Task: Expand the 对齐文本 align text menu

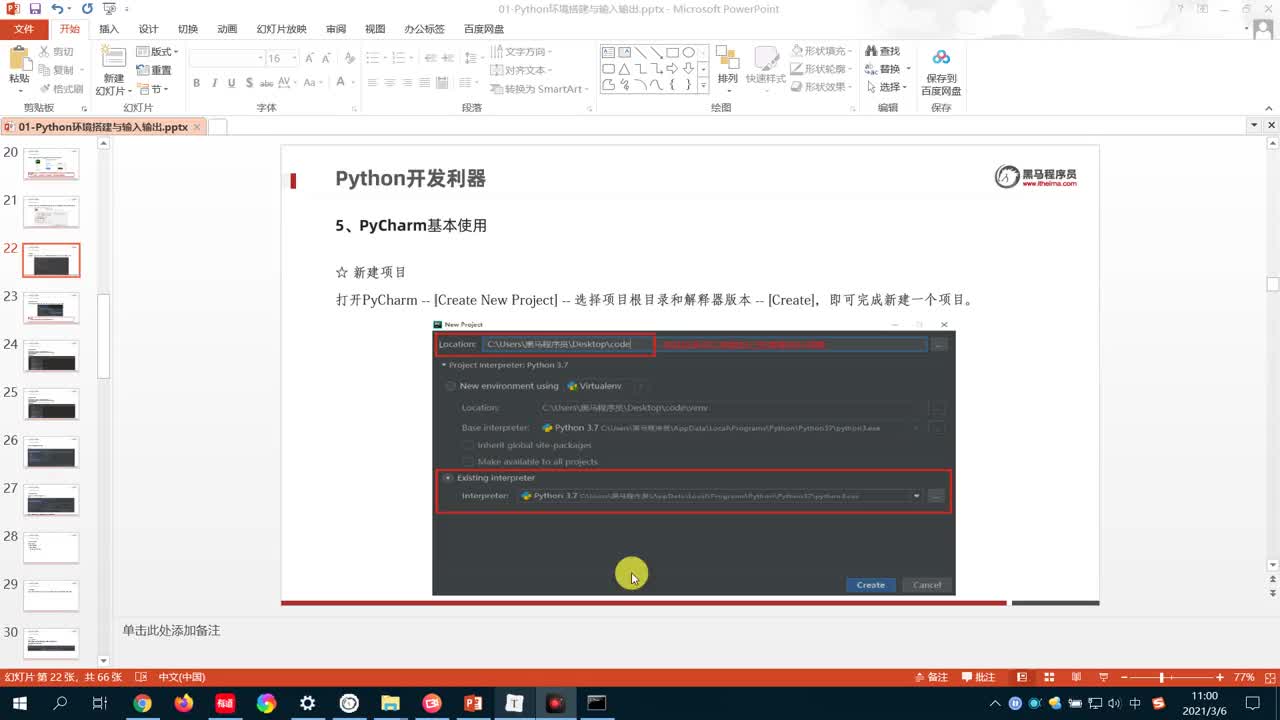Action: 522,70
